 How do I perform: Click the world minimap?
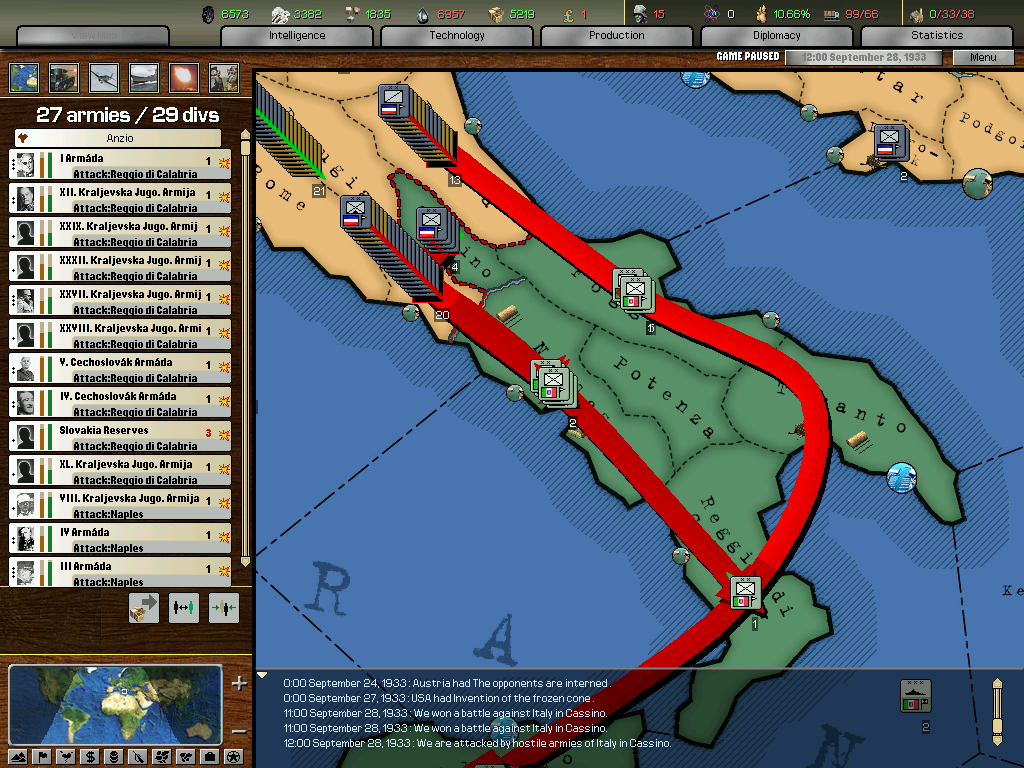(116, 705)
